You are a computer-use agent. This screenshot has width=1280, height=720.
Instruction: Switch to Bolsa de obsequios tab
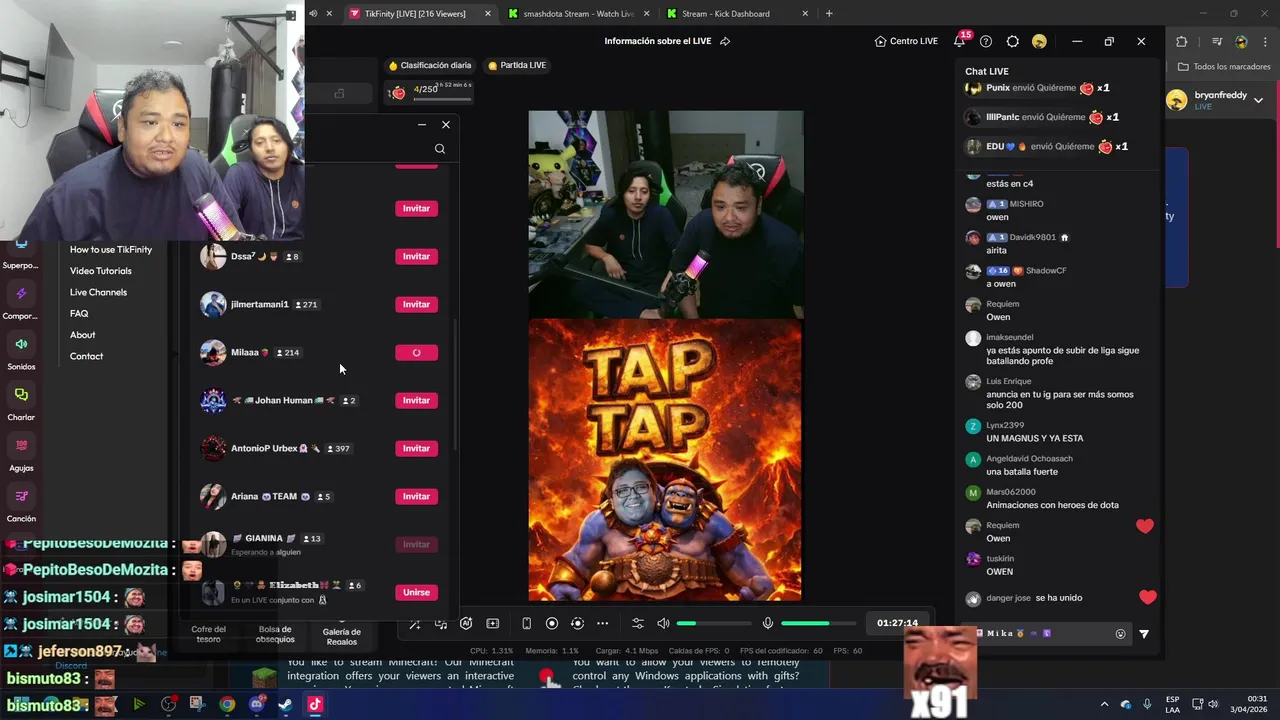point(275,634)
